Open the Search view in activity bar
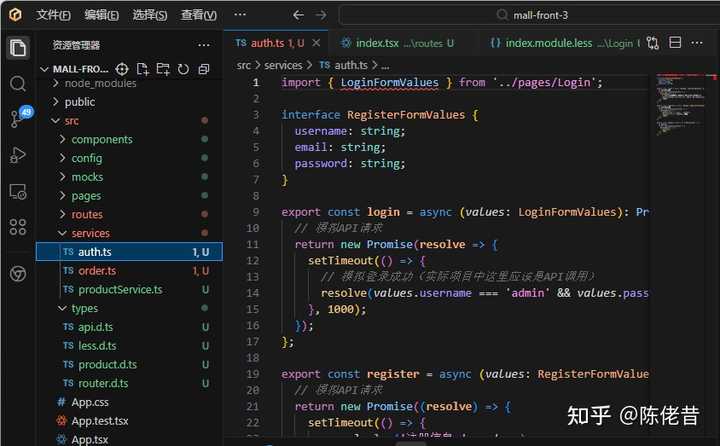This screenshot has width=720, height=446. (17, 83)
